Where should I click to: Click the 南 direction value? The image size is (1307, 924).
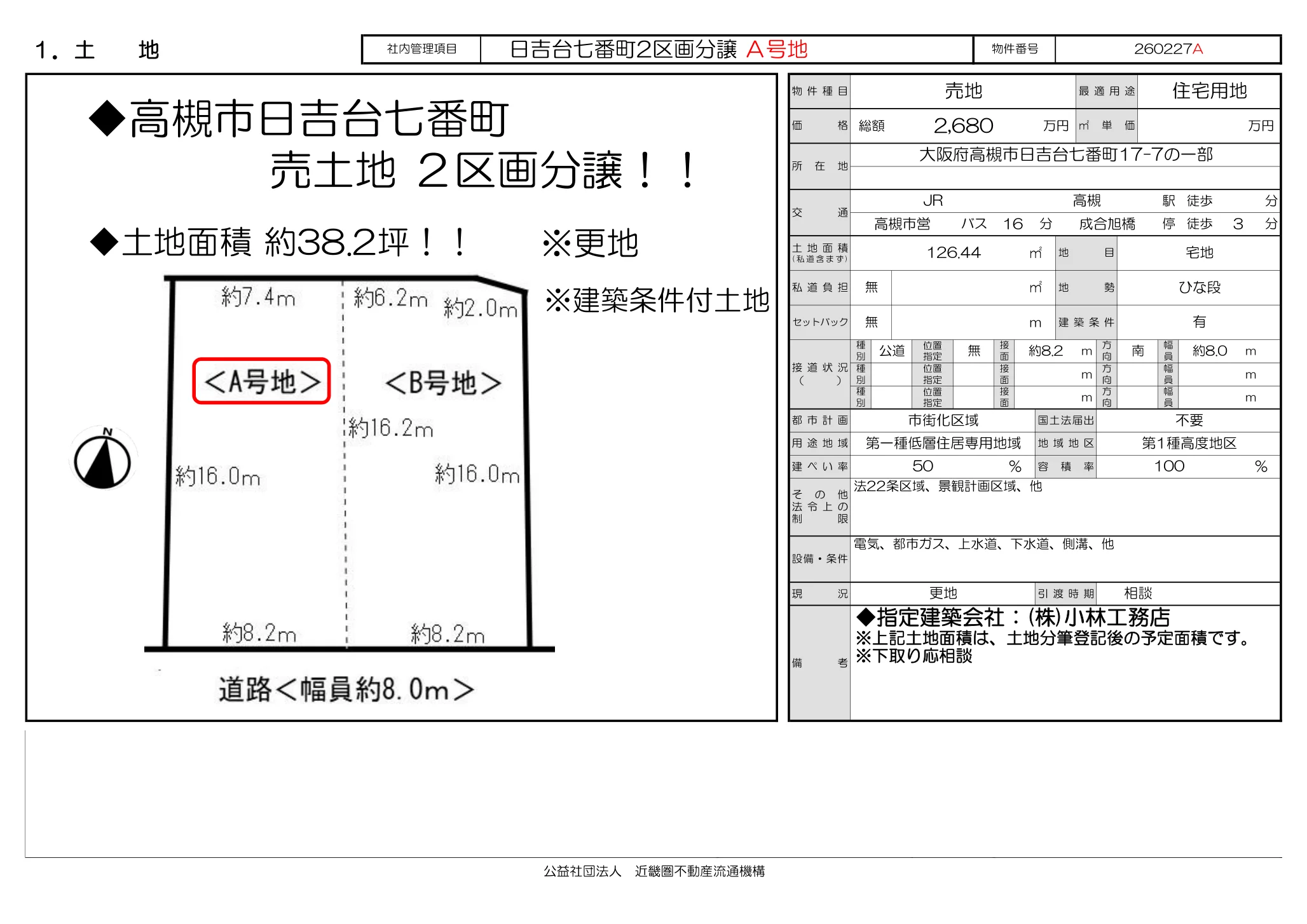(x=1138, y=351)
